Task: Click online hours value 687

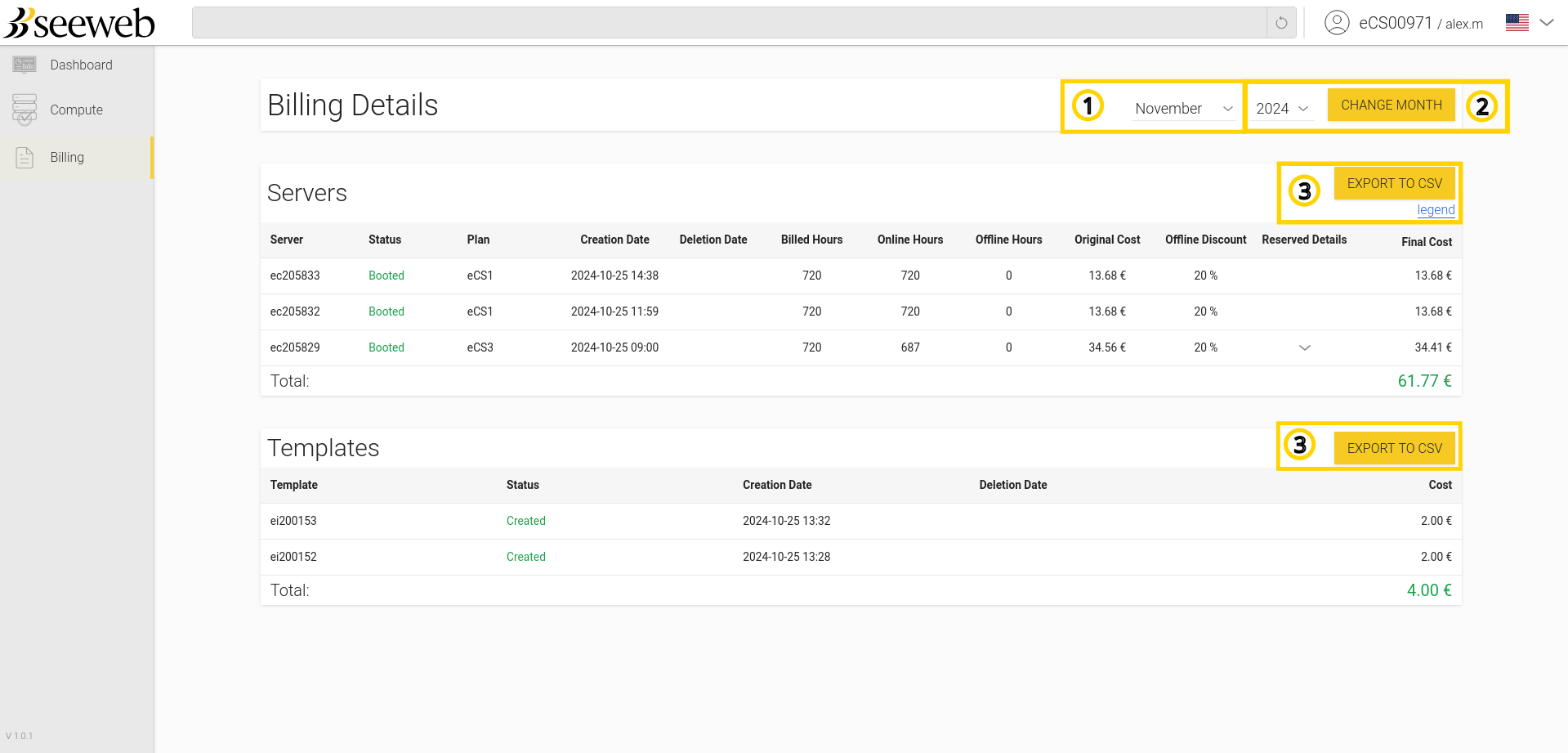Action: point(910,347)
